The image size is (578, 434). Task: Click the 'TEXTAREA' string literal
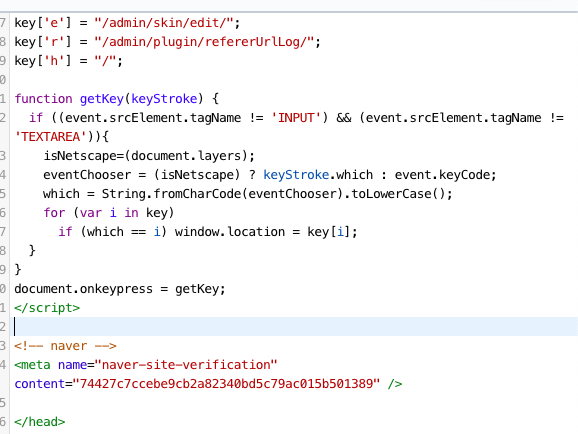51,137
